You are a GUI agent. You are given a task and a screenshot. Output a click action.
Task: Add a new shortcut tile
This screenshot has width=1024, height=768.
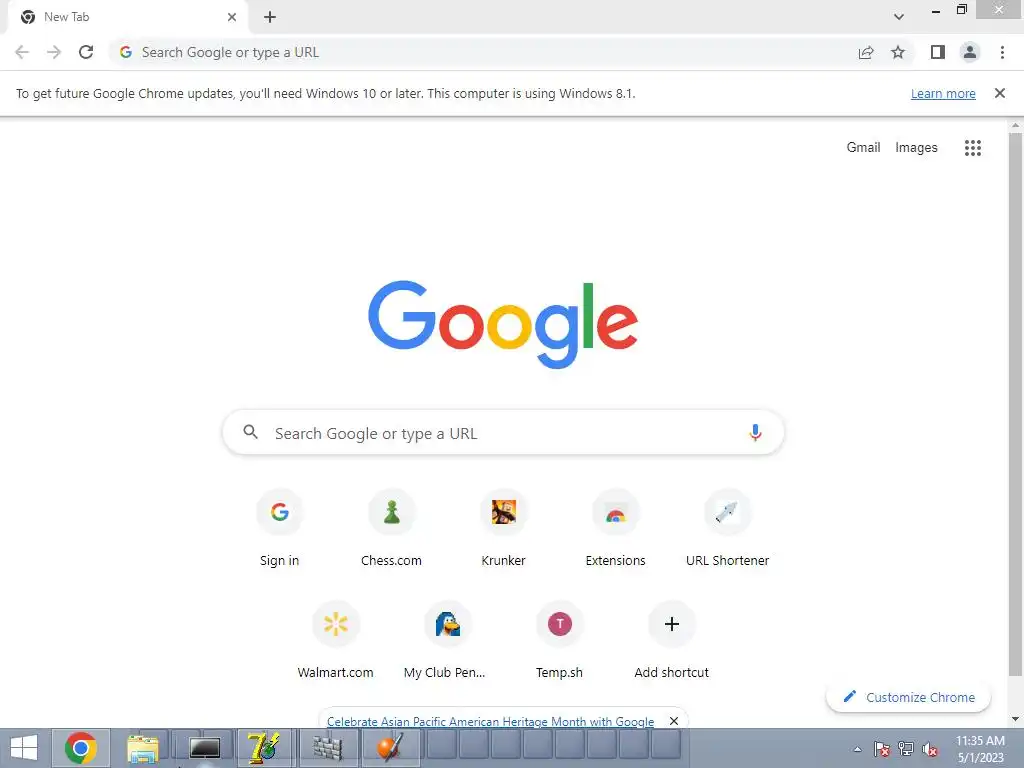(671, 641)
